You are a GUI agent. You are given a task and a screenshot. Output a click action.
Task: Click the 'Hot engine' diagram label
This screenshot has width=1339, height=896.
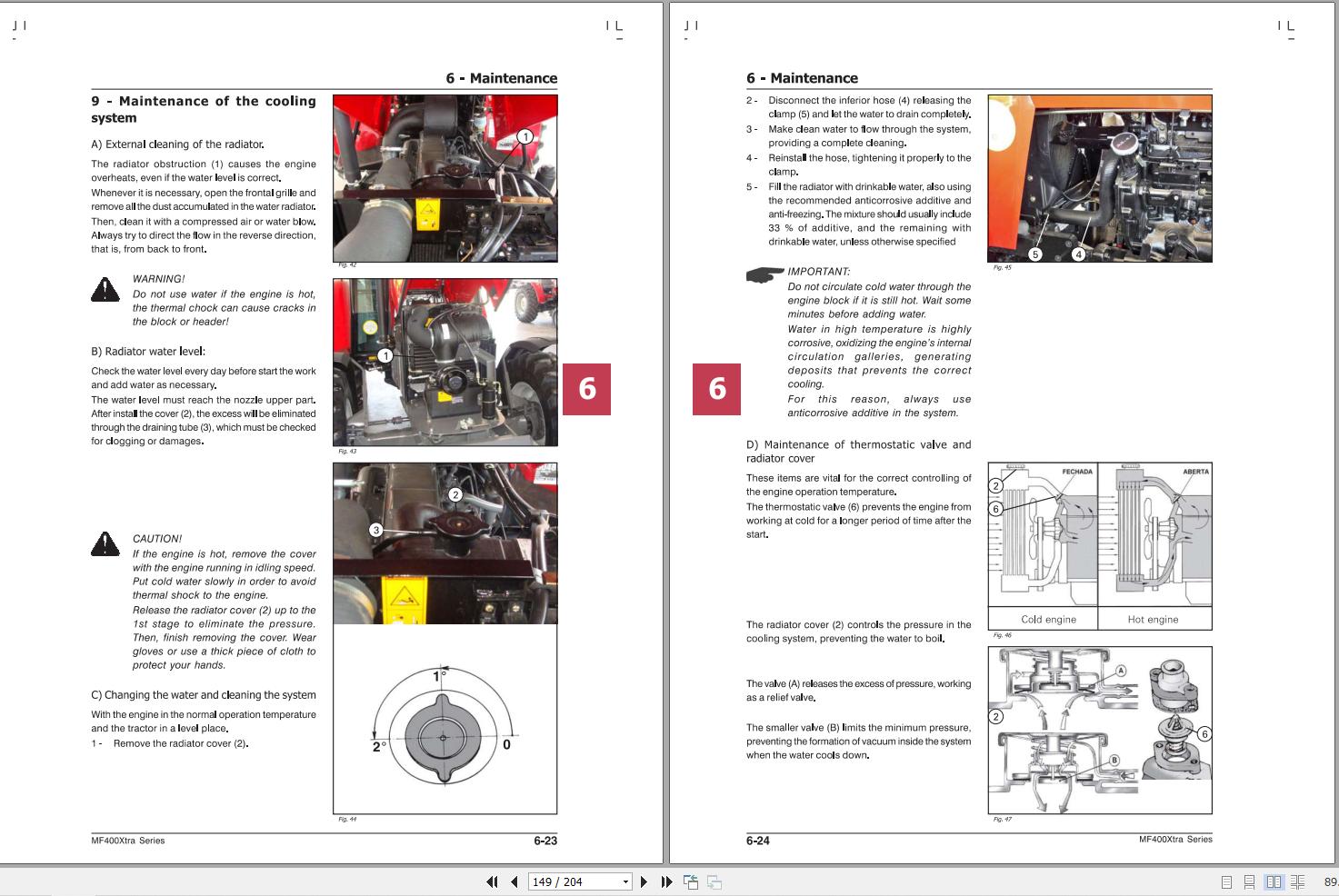tap(1153, 620)
